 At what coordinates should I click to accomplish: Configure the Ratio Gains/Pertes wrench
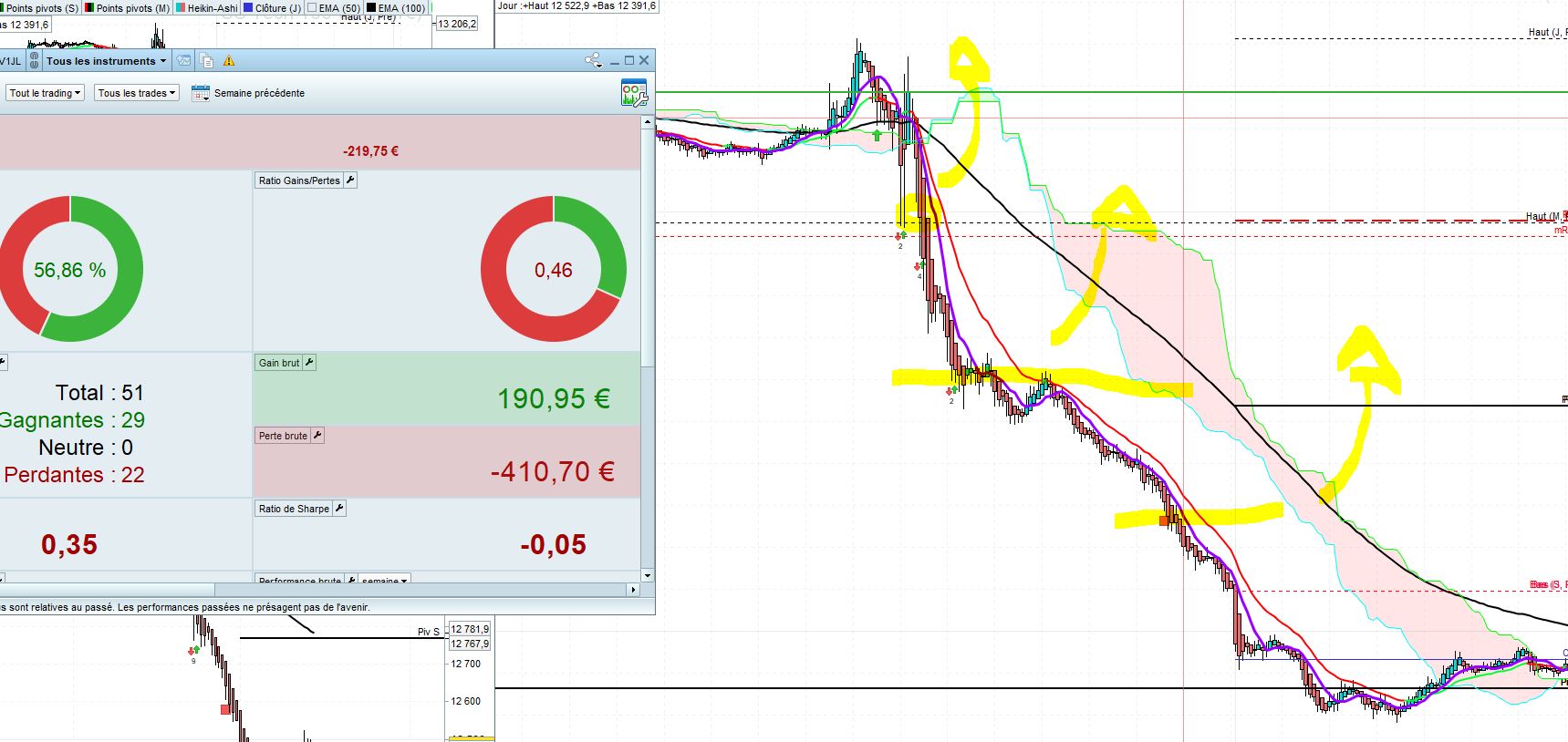[x=350, y=180]
